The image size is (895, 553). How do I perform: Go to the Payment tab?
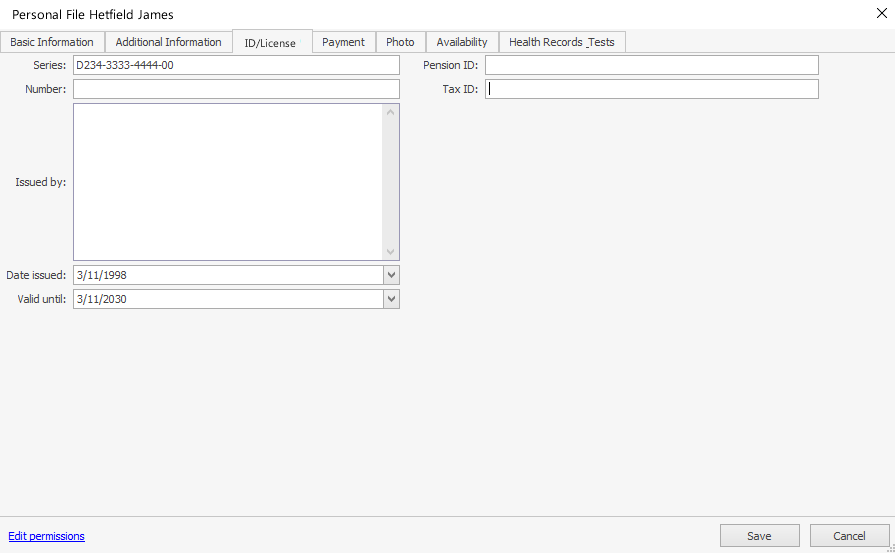pyautogui.click(x=343, y=42)
